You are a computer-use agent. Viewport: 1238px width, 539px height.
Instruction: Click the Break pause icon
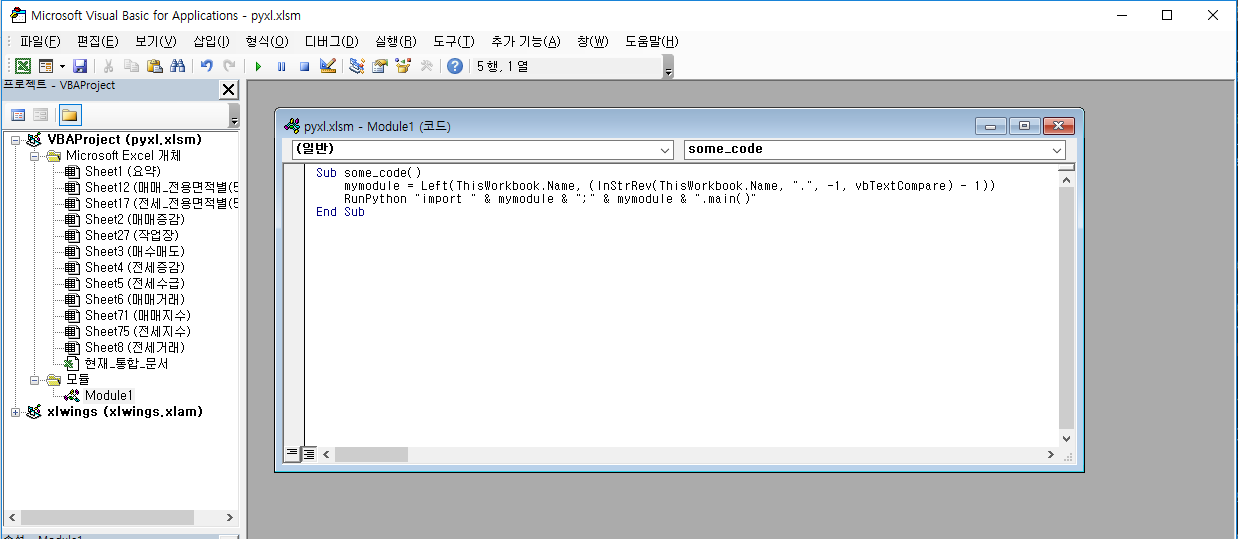point(281,66)
